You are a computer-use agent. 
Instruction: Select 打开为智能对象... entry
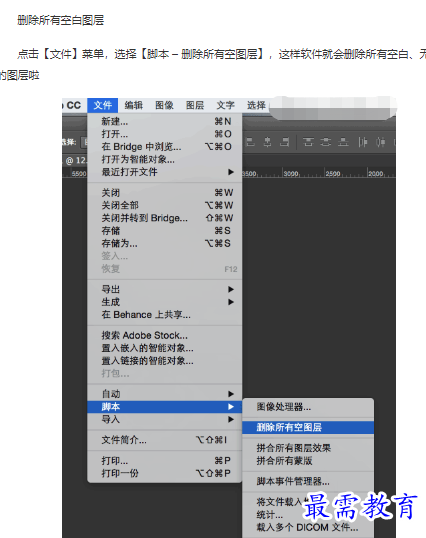coord(165,160)
